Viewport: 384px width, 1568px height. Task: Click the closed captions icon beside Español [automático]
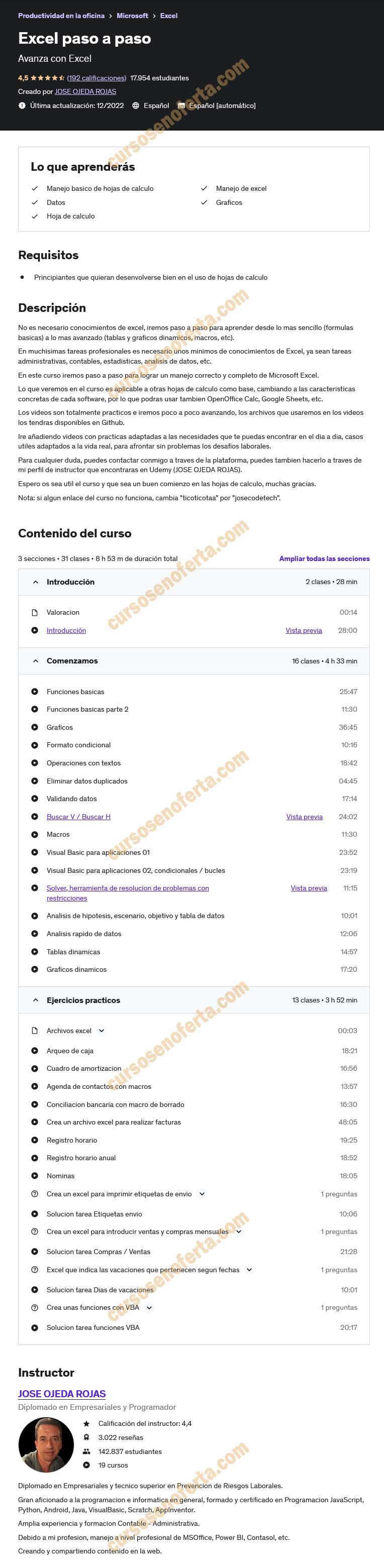(181, 106)
